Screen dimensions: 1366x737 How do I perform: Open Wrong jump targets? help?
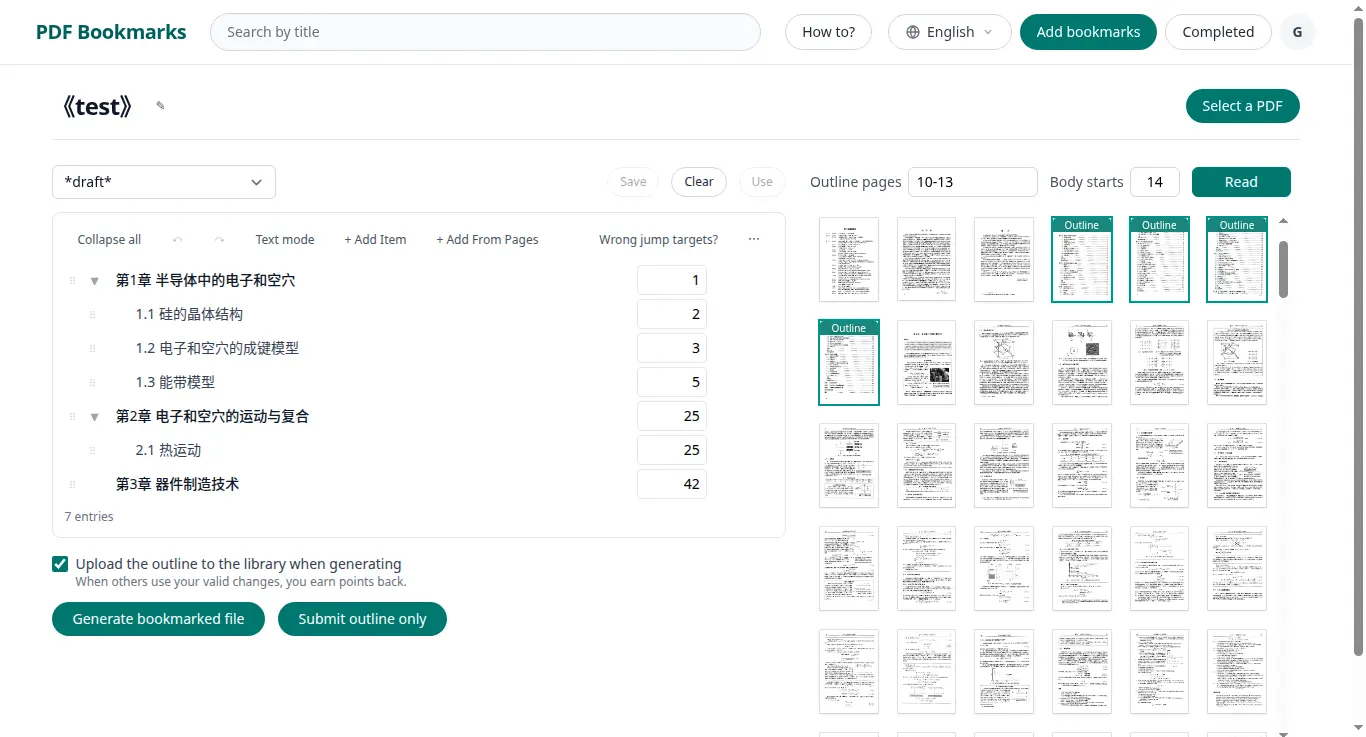pyautogui.click(x=658, y=240)
